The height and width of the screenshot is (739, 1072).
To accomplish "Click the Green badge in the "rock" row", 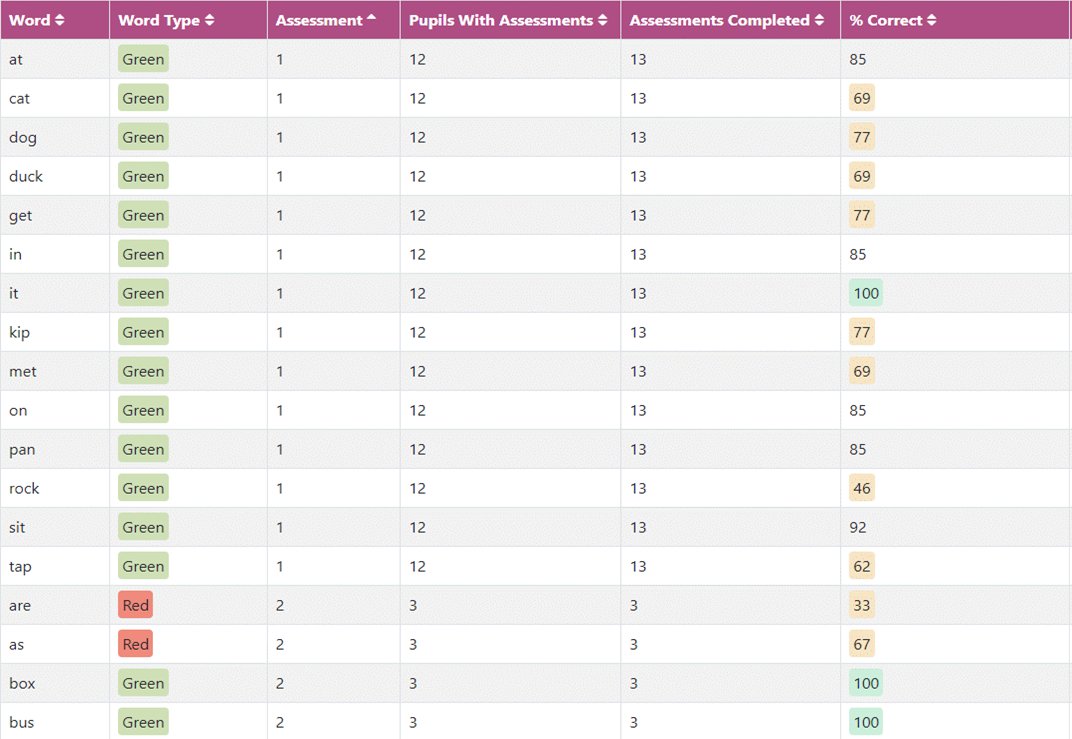I will (x=144, y=488).
